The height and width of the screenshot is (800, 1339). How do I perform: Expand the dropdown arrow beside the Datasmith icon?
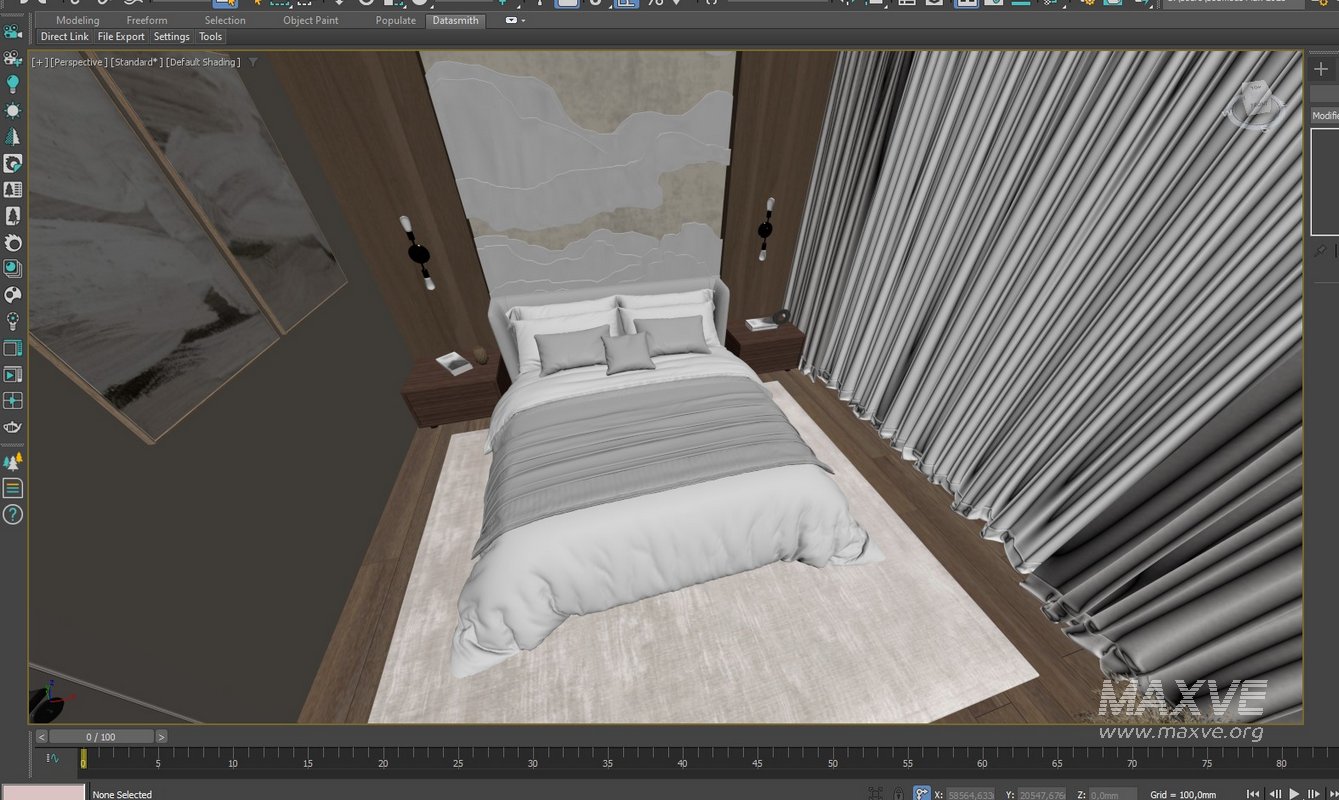[521, 20]
